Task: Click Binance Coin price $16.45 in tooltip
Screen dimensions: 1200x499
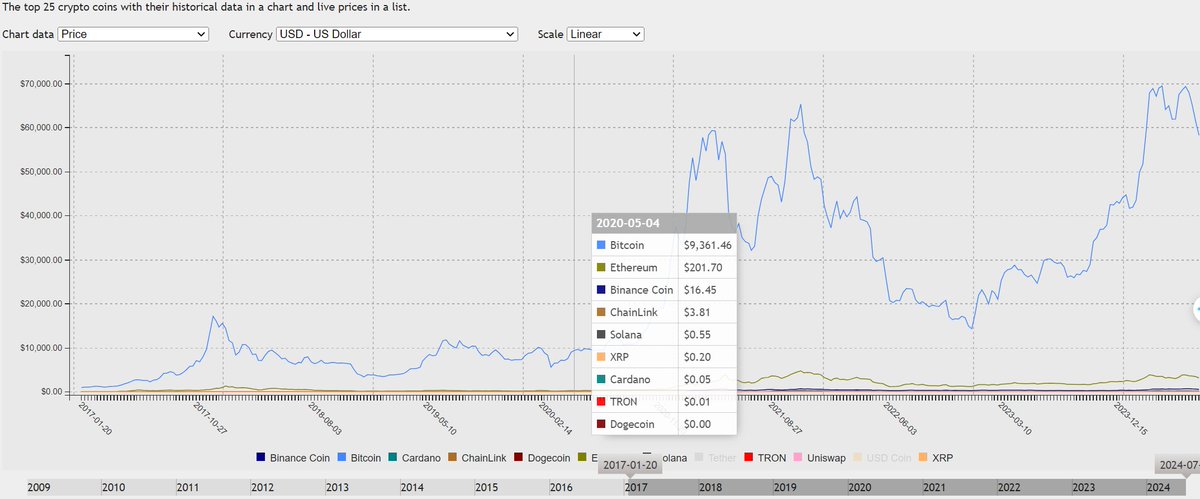Action: click(x=699, y=290)
